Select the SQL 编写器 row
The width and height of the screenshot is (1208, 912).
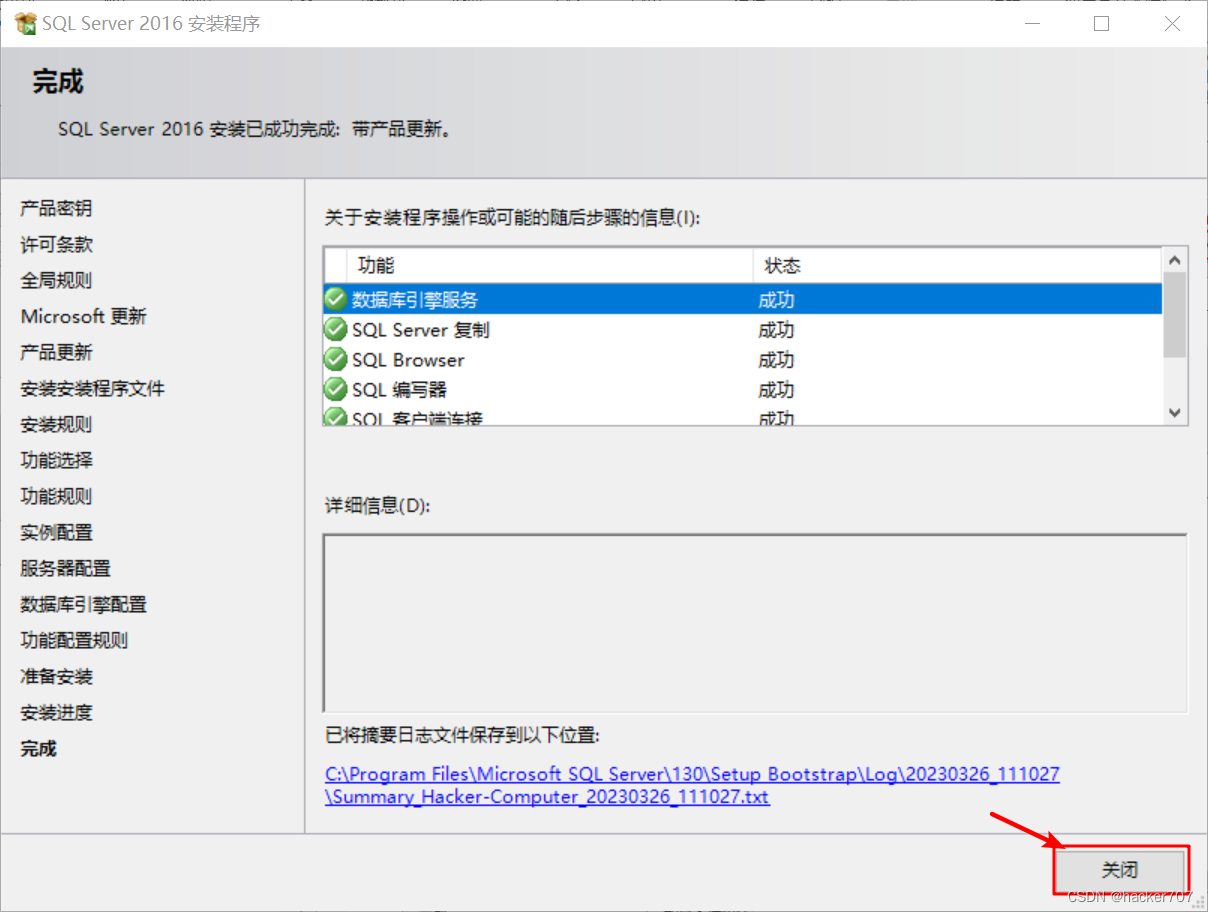click(x=743, y=389)
